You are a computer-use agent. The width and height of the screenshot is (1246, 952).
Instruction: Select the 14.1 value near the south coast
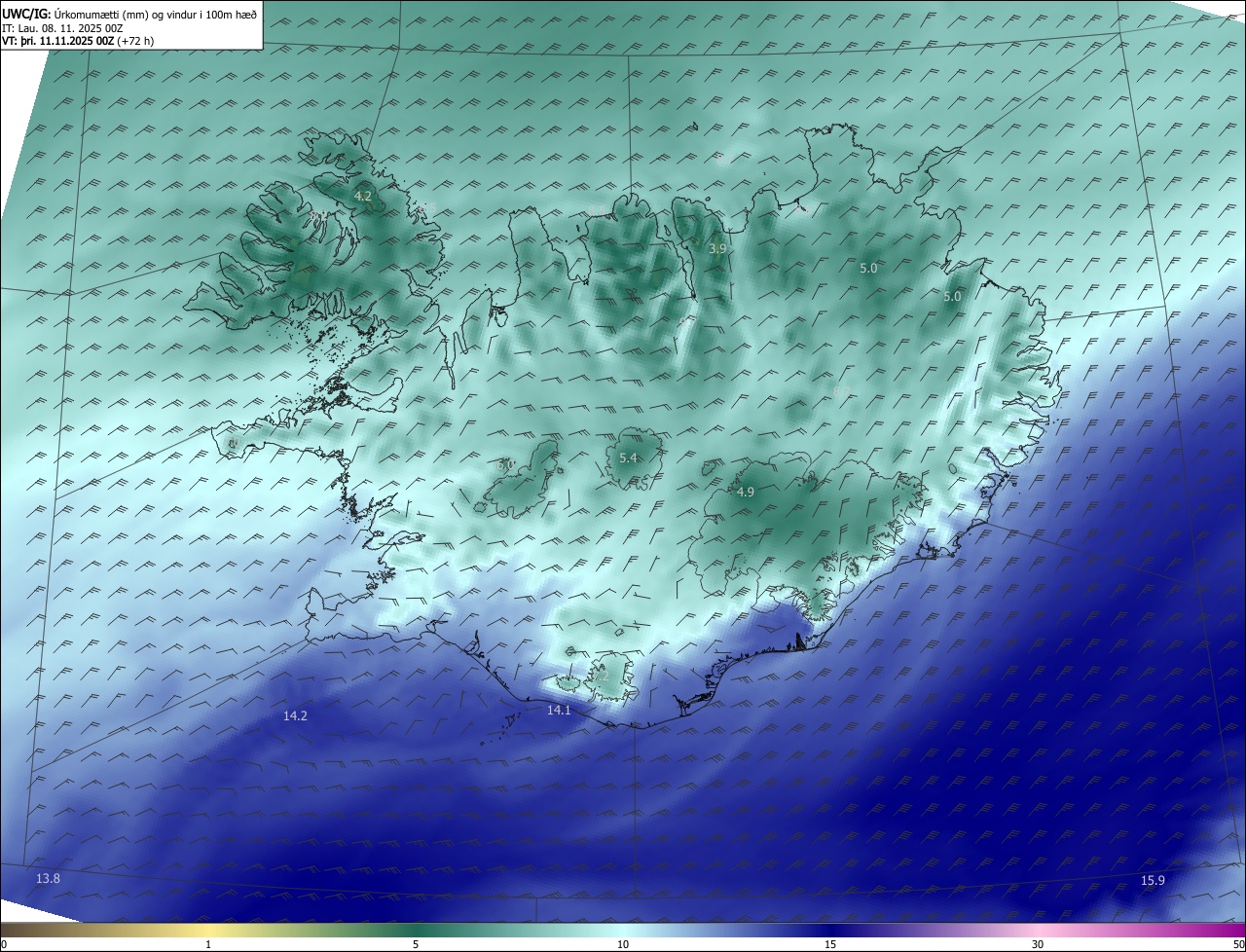pyautogui.click(x=559, y=711)
